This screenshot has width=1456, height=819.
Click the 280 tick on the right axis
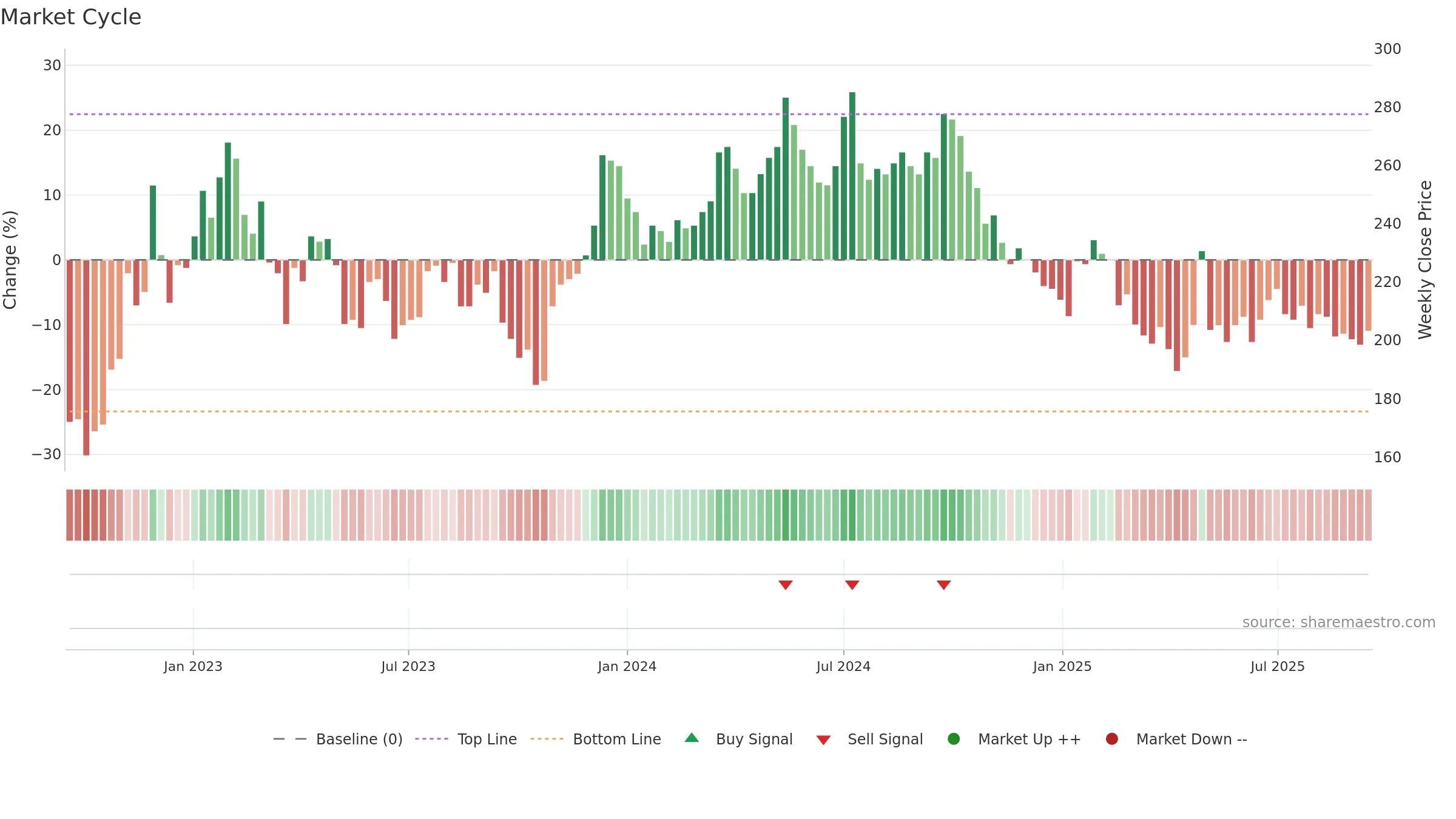point(1387,107)
